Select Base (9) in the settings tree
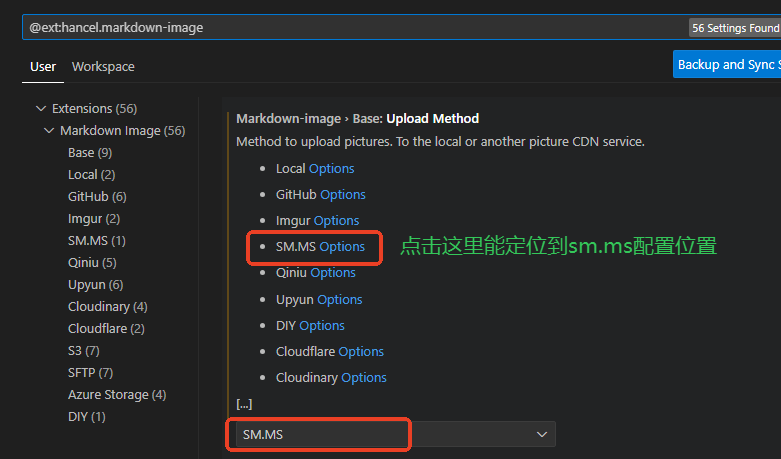This screenshot has width=781, height=459. 89,153
